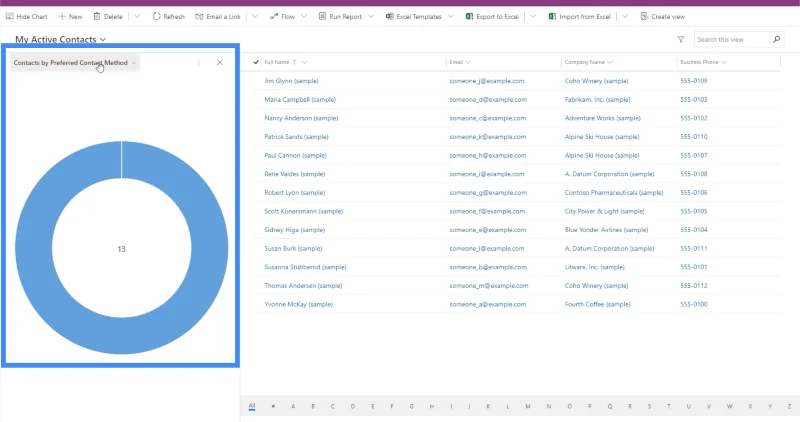Viewport: 800px width, 422px height.
Task: Click the Hide Chart button
Action: coord(27,16)
